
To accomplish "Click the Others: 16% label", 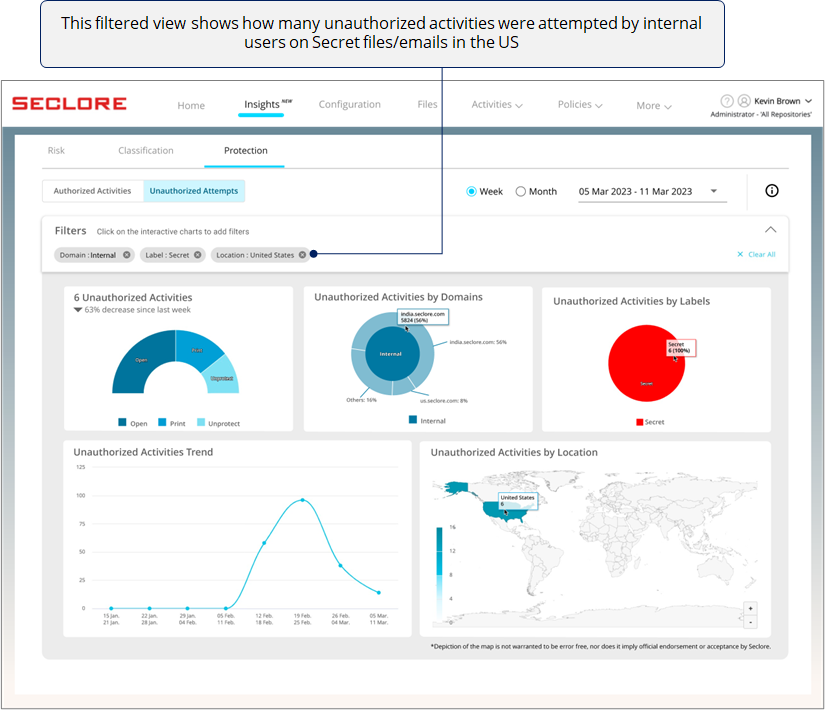I will (x=361, y=400).
